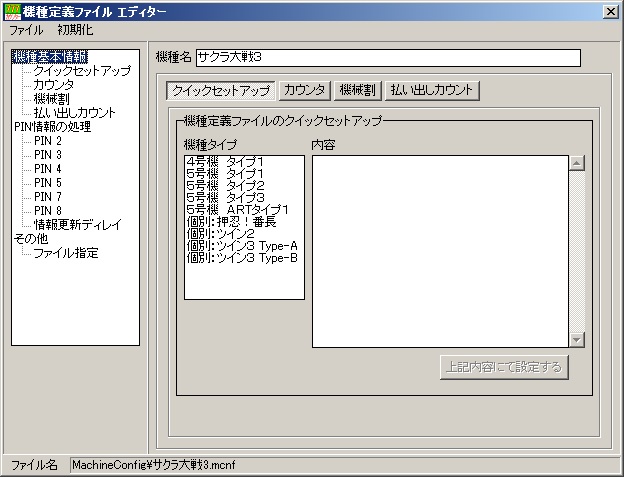
Task: Select 払い出しカウント tree node
Action: coord(74,113)
